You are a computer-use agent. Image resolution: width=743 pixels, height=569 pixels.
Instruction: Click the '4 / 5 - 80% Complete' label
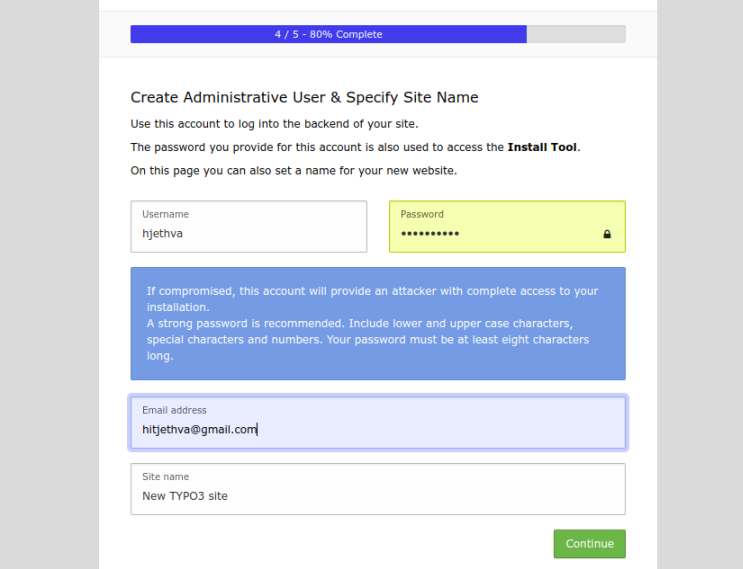[x=328, y=34]
